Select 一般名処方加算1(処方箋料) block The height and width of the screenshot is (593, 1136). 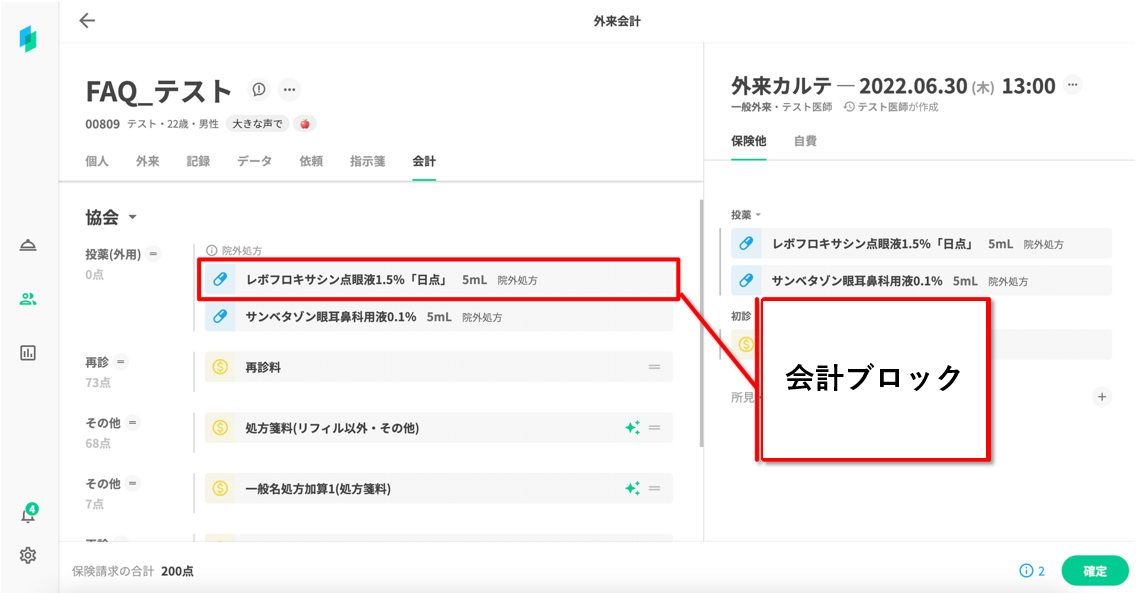(439, 489)
